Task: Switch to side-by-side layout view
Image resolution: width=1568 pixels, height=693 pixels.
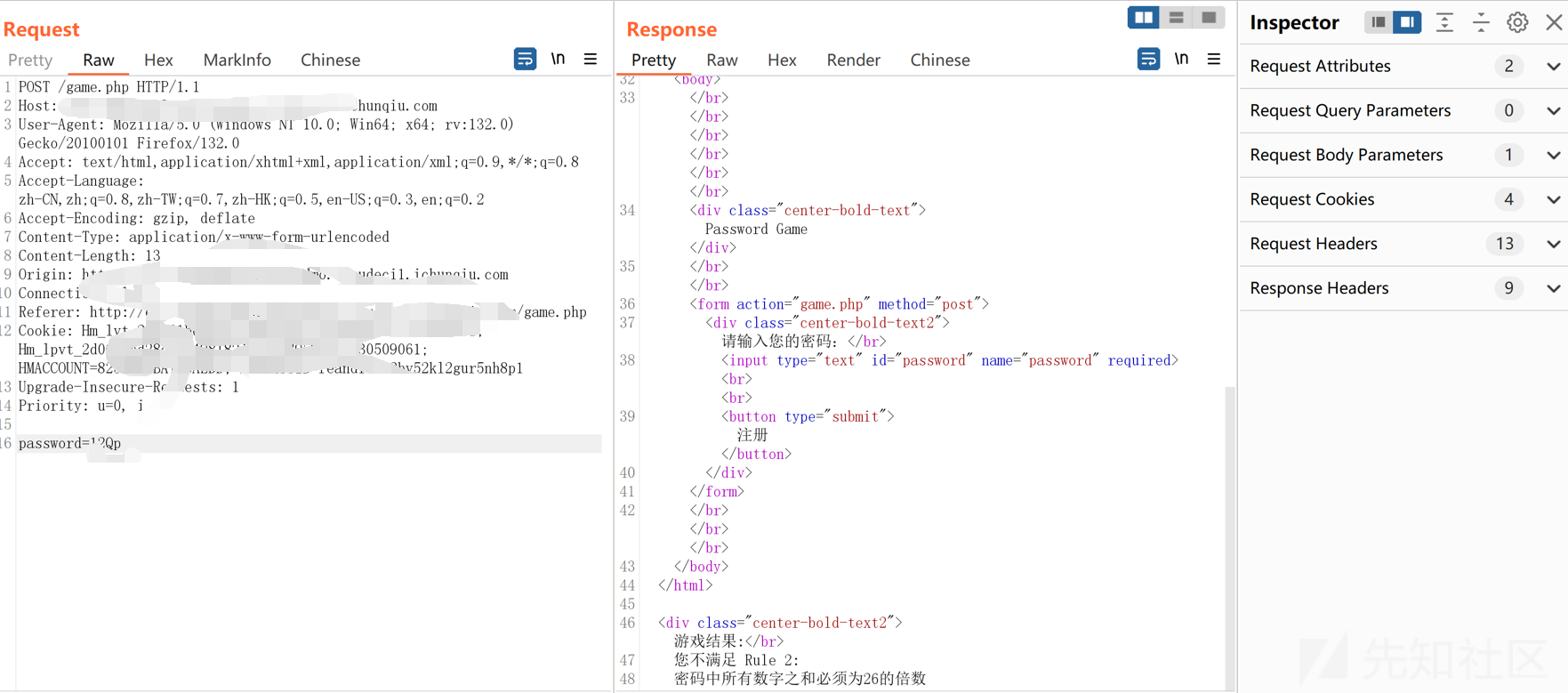Action: coord(1143,18)
